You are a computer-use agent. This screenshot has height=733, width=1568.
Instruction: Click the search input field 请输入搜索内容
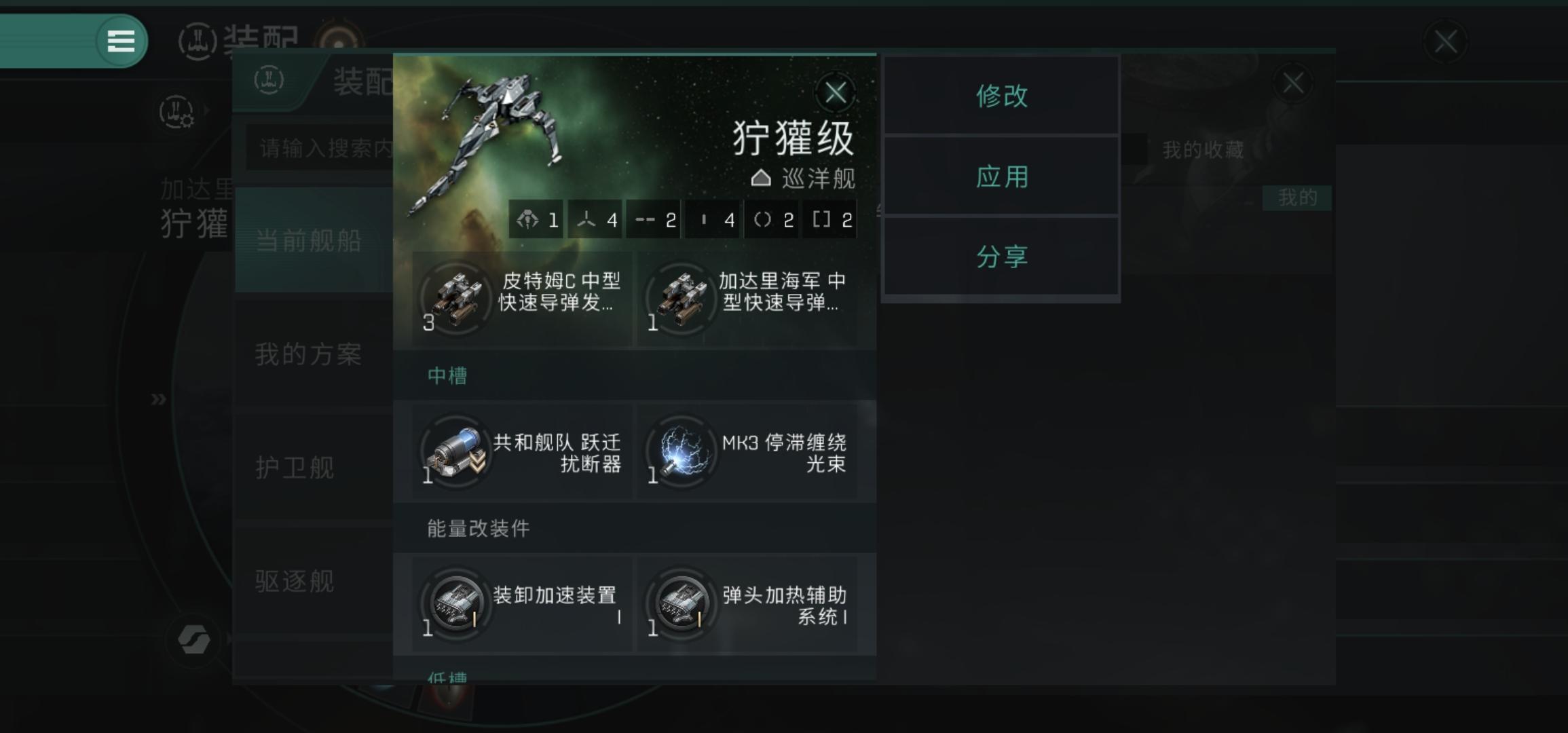pyautogui.click(x=320, y=147)
